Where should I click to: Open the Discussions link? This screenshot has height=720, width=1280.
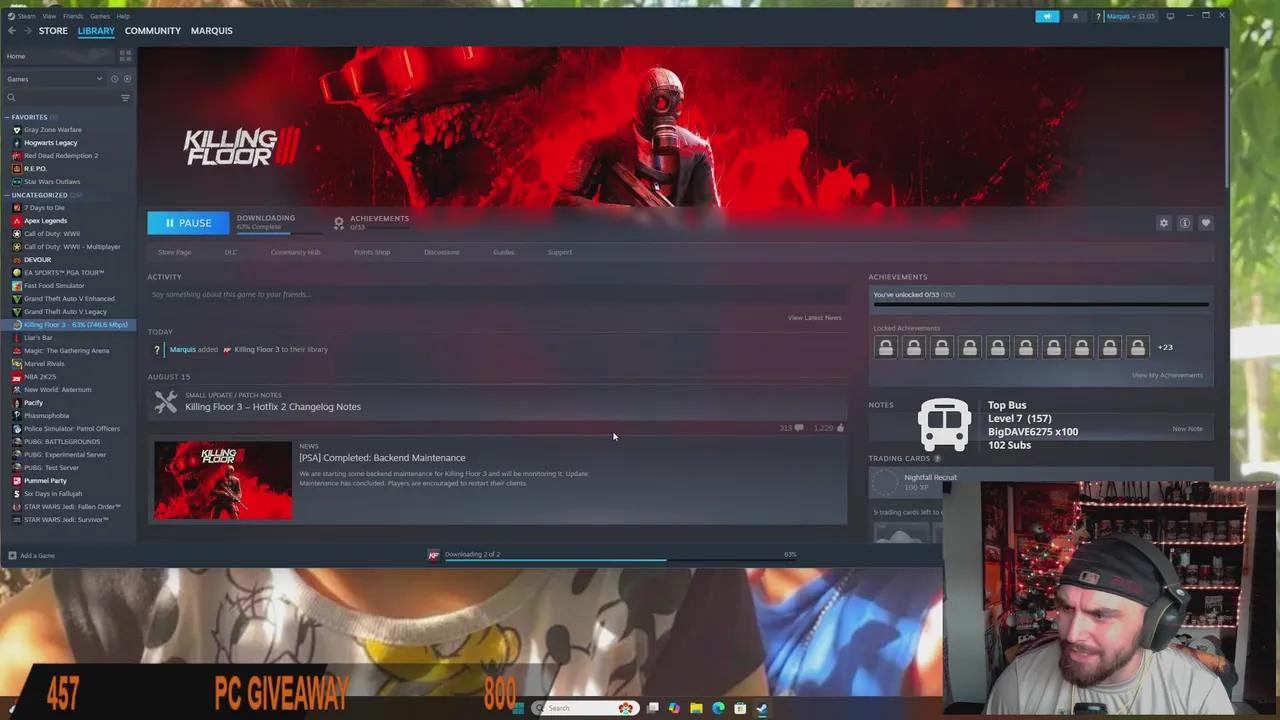tap(441, 252)
